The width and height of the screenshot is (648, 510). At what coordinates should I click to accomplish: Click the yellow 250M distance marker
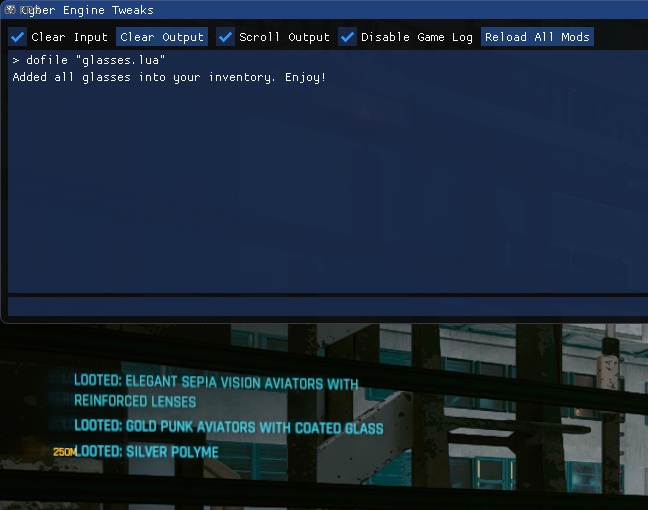pyautogui.click(x=64, y=453)
